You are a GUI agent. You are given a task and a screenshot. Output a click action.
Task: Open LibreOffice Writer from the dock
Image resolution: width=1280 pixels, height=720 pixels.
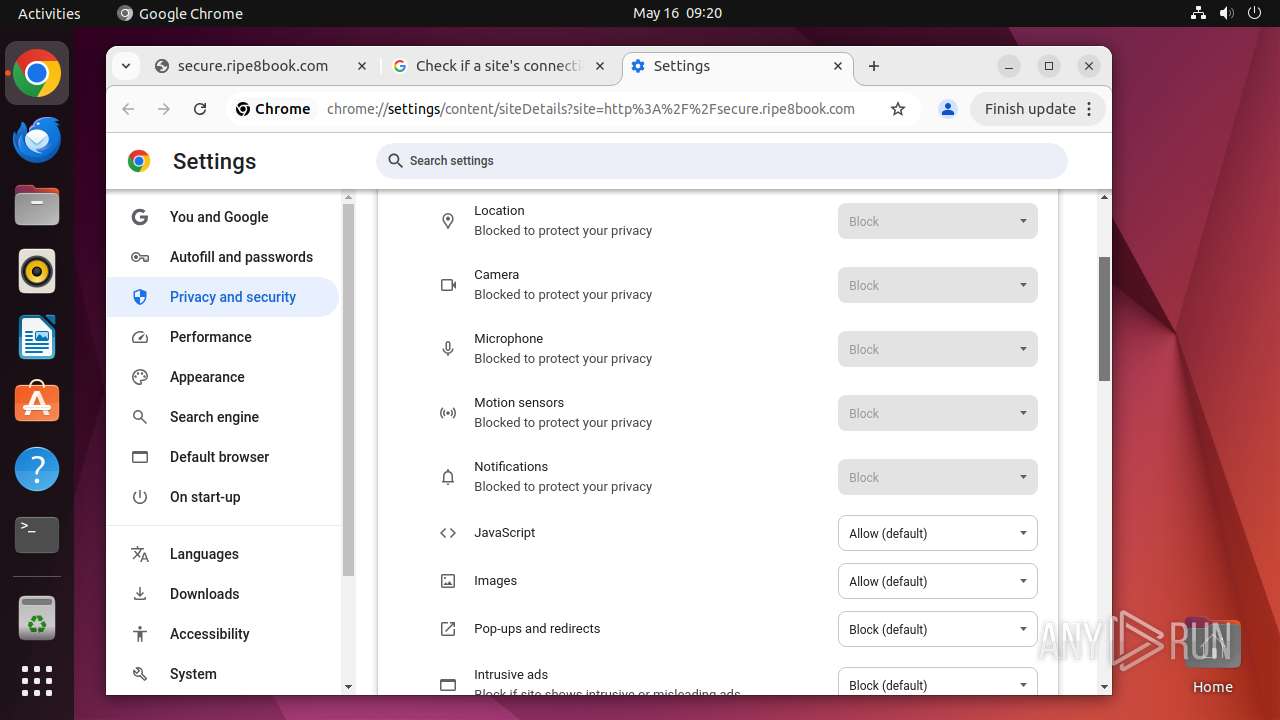click(37, 337)
